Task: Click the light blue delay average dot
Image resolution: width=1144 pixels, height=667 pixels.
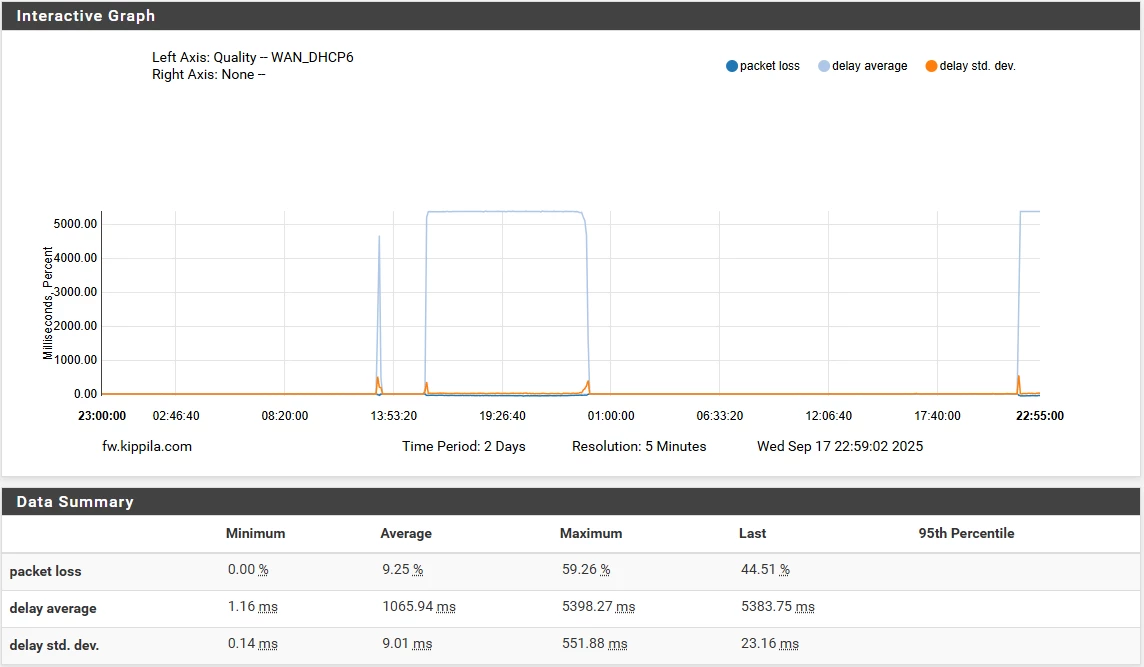Action: [824, 66]
